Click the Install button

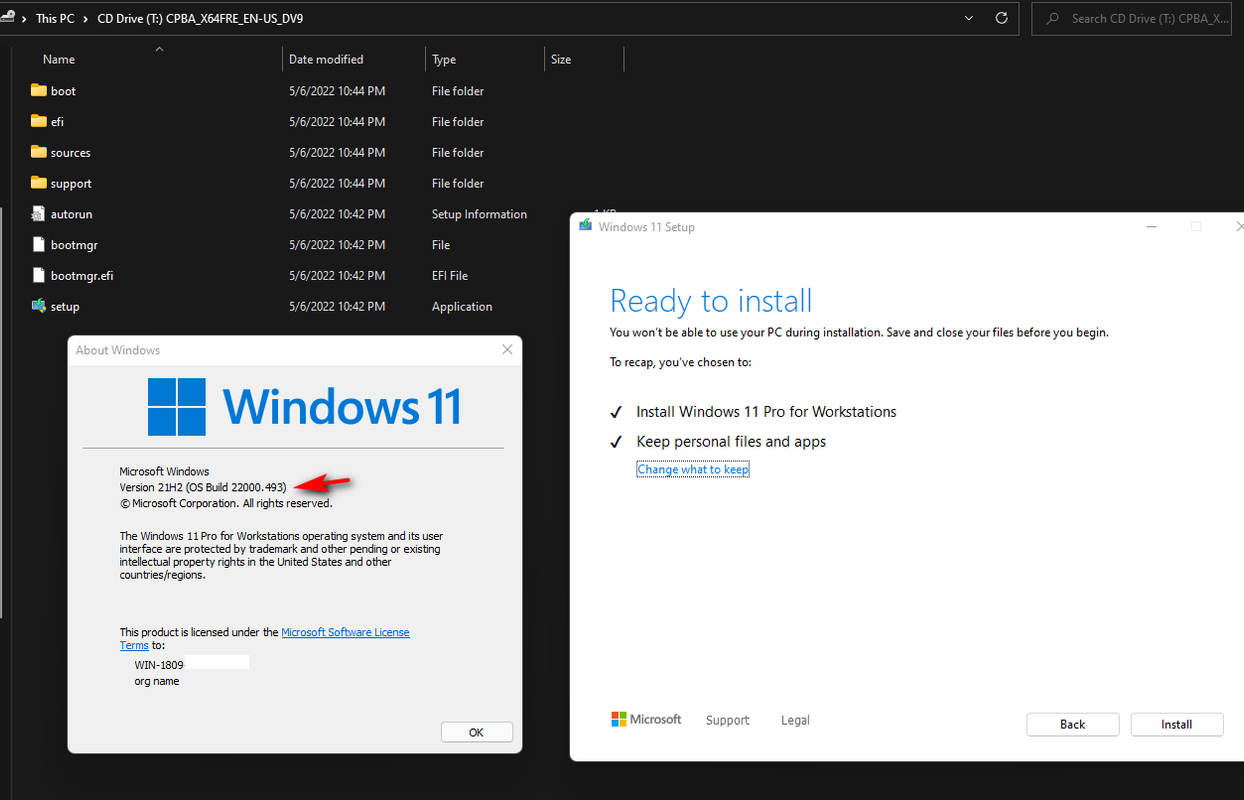point(1177,724)
